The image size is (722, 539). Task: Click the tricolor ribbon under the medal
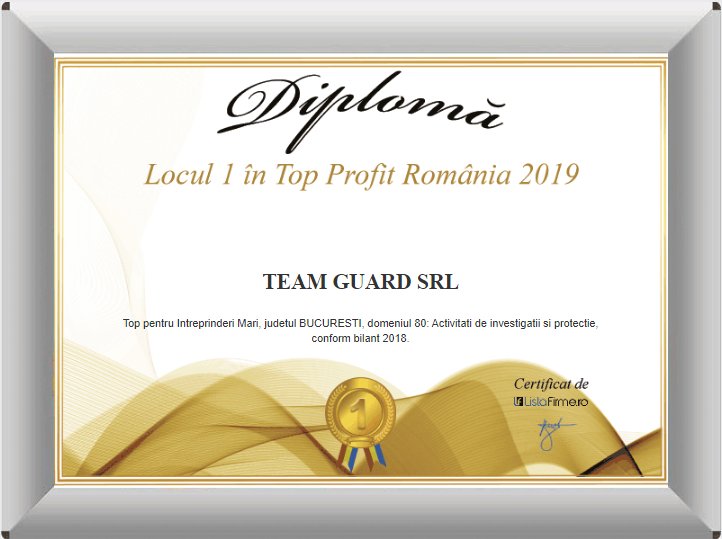(x=361, y=454)
